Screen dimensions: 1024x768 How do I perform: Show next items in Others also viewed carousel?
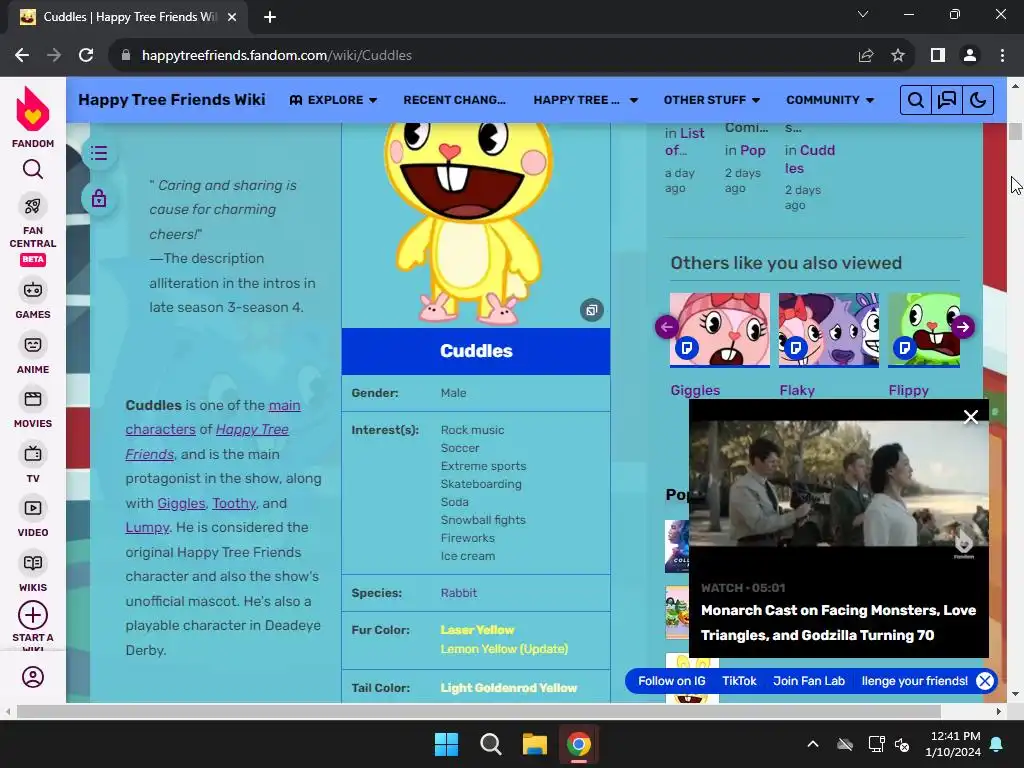click(x=963, y=327)
